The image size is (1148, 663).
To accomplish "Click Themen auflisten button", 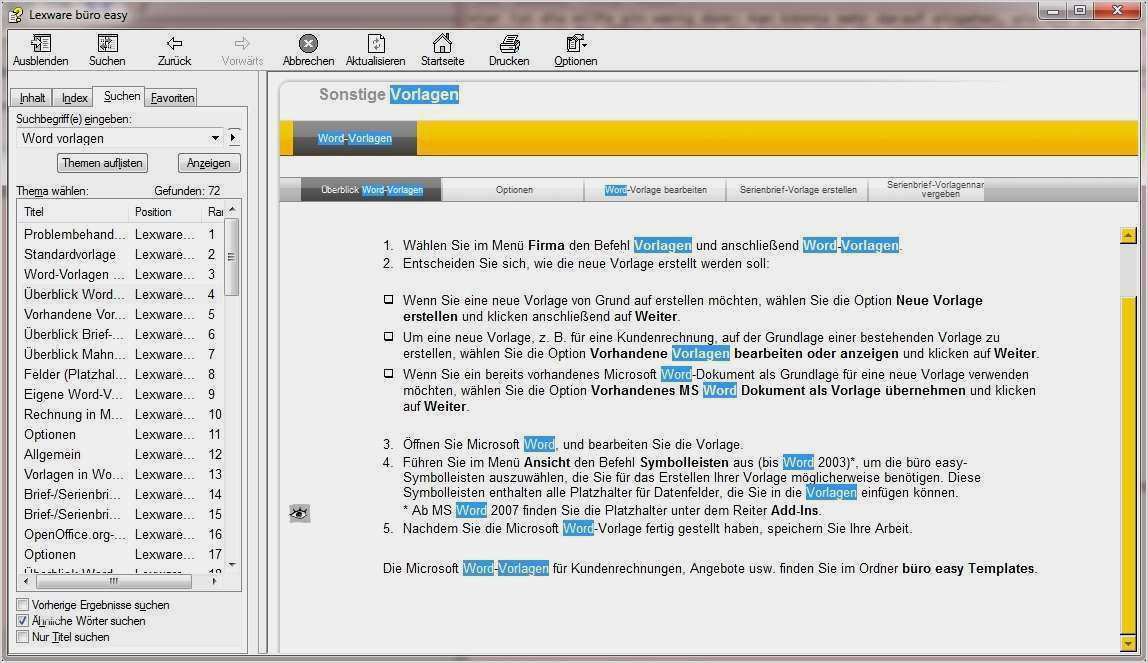I will (x=102, y=163).
